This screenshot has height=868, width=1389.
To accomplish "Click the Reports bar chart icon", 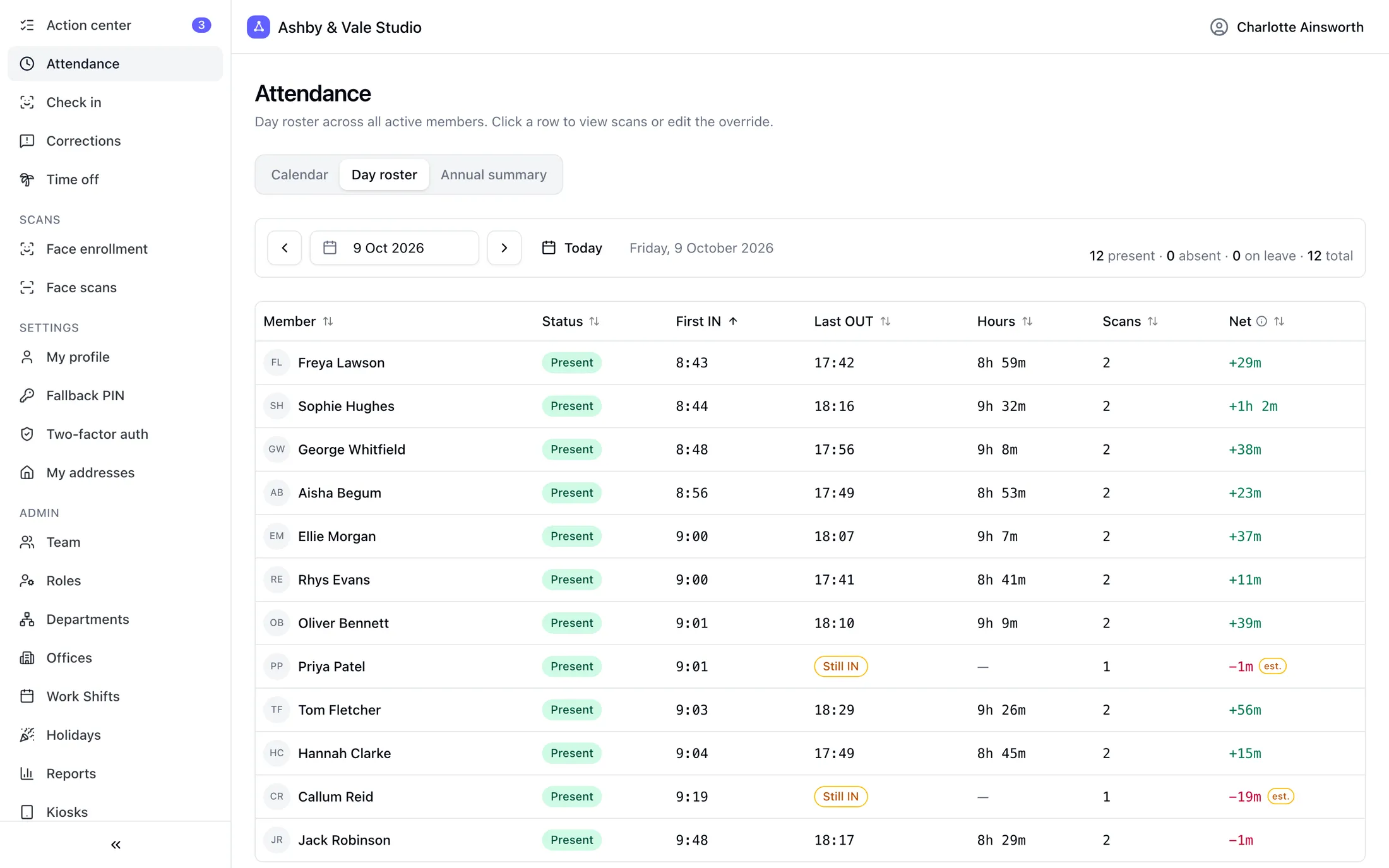I will coord(27,773).
